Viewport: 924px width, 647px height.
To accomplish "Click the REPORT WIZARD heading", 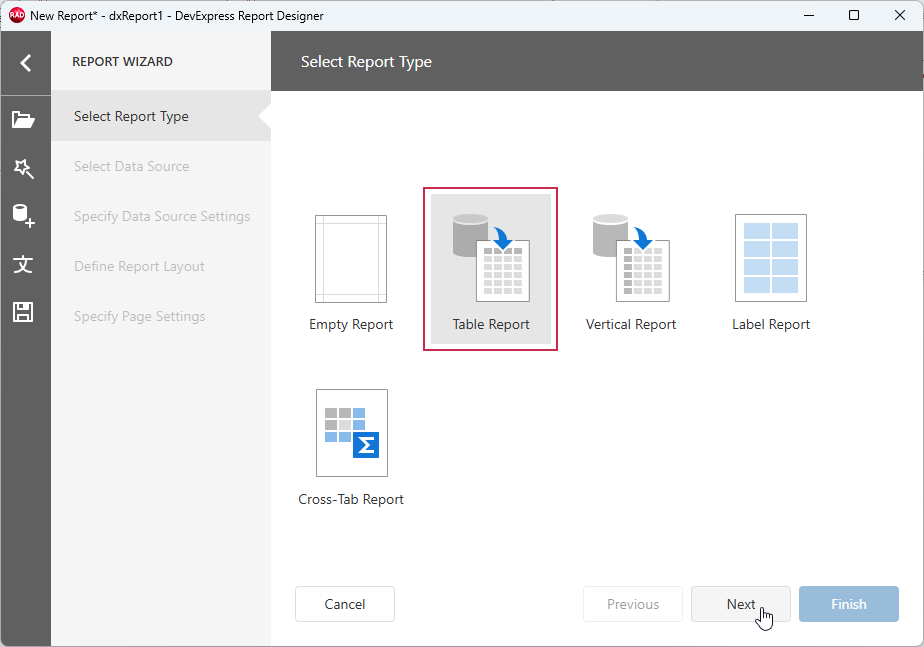I will (x=123, y=61).
